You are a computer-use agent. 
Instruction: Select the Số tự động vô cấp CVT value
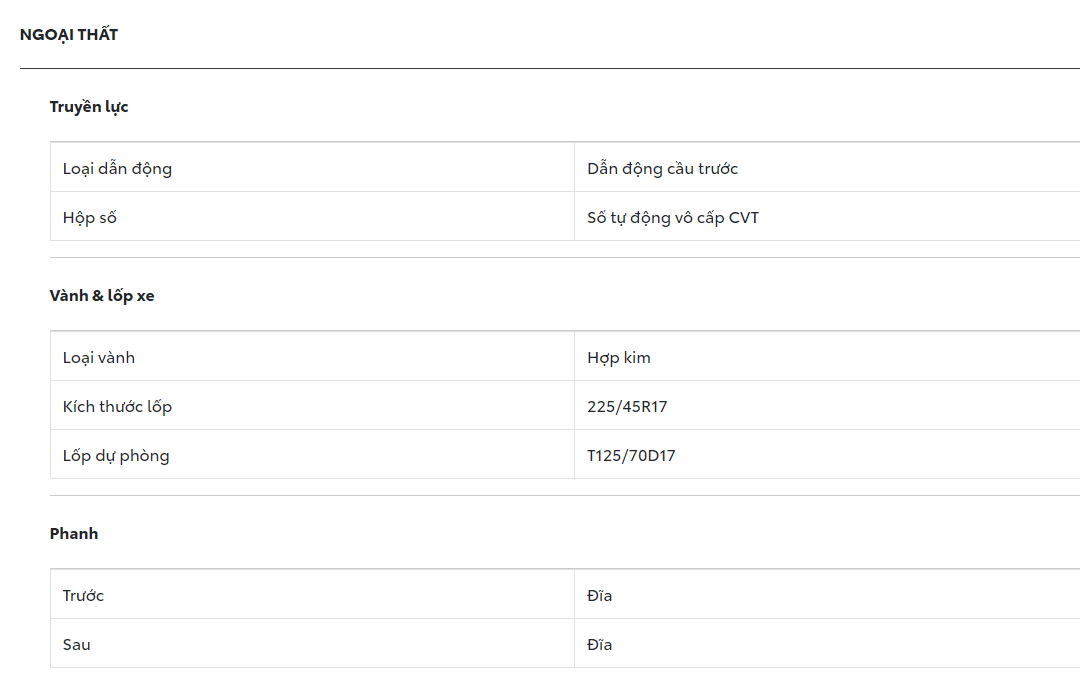672,218
